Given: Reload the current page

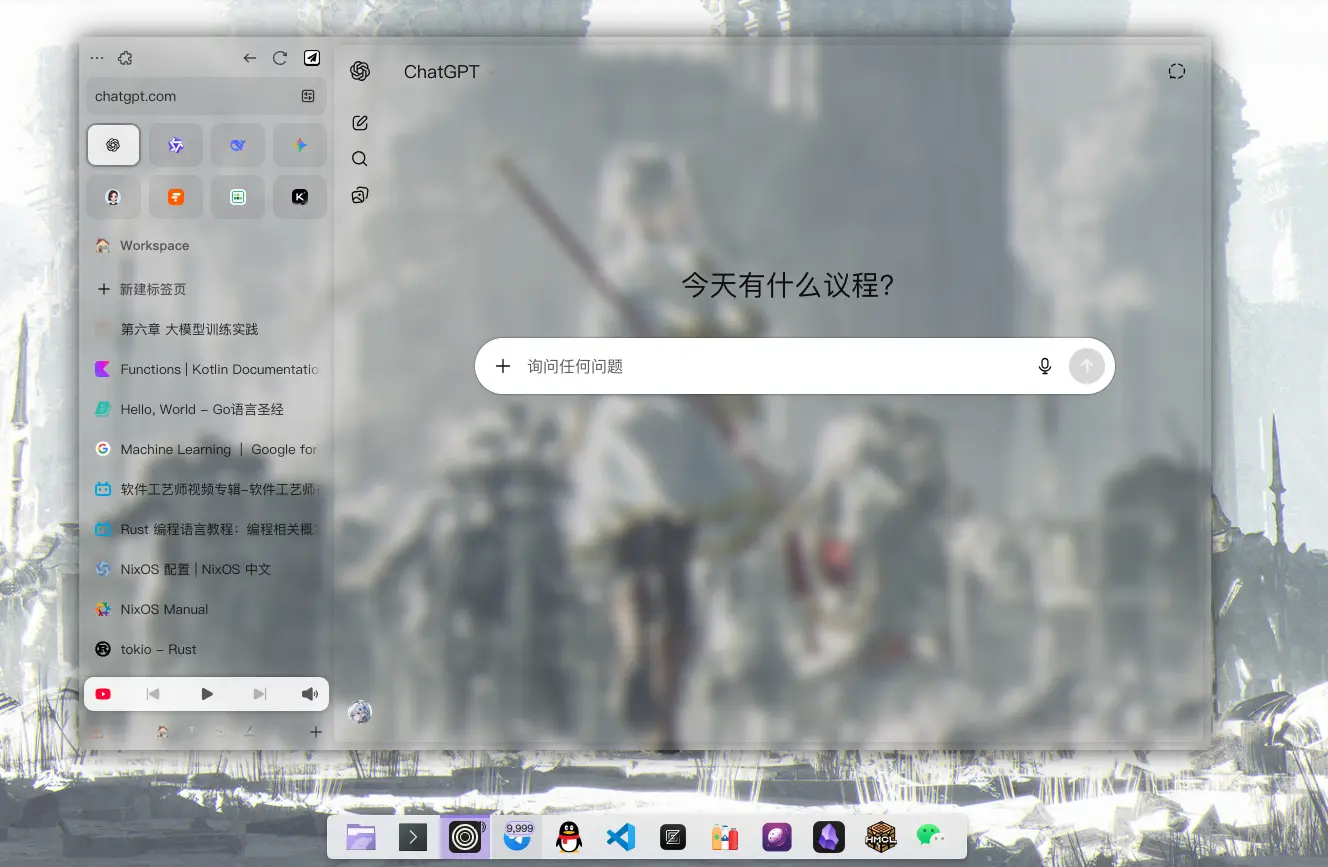Looking at the screenshot, I should coord(280,58).
